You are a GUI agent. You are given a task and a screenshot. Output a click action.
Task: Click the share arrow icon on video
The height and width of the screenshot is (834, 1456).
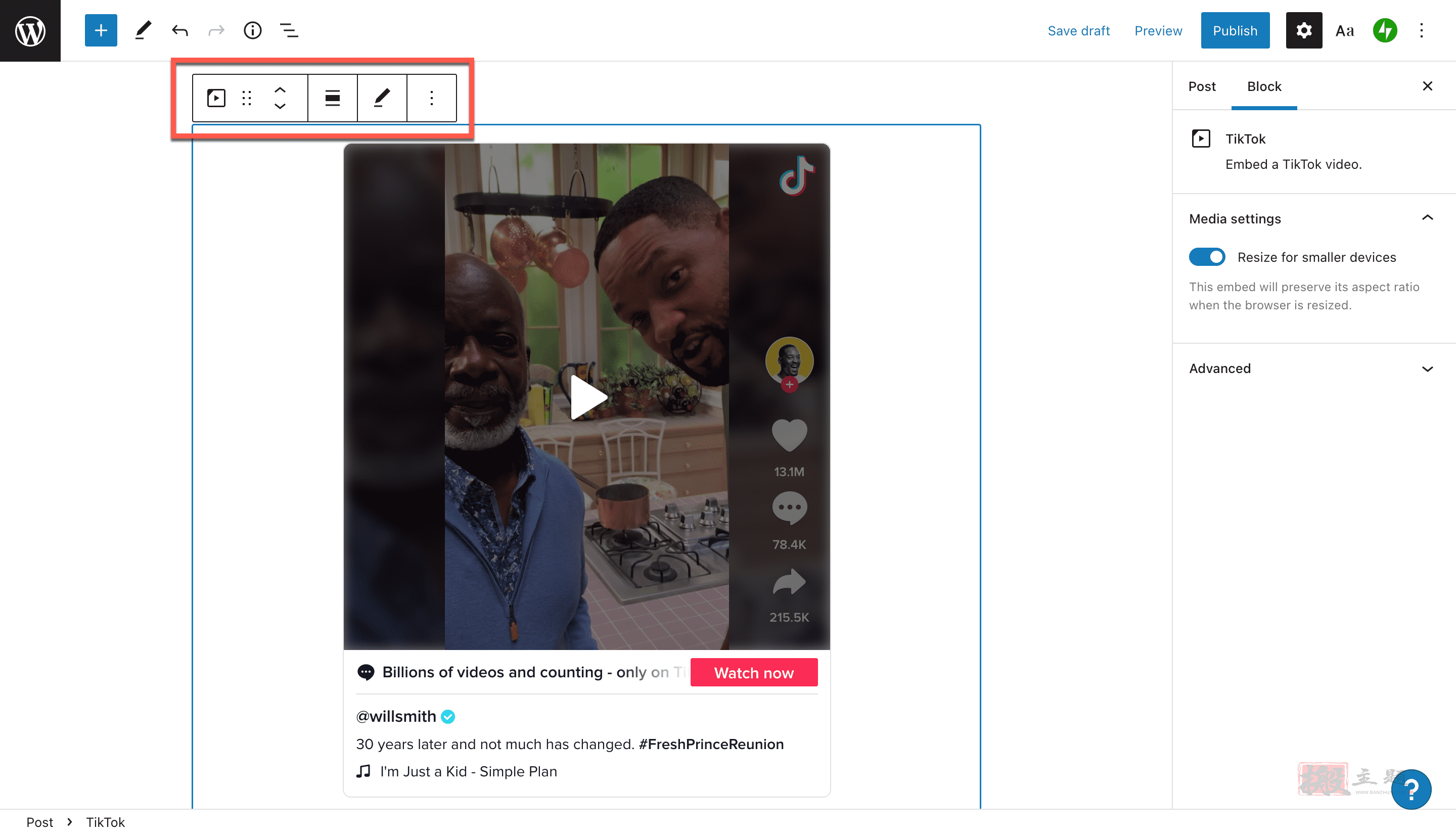coord(789,582)
